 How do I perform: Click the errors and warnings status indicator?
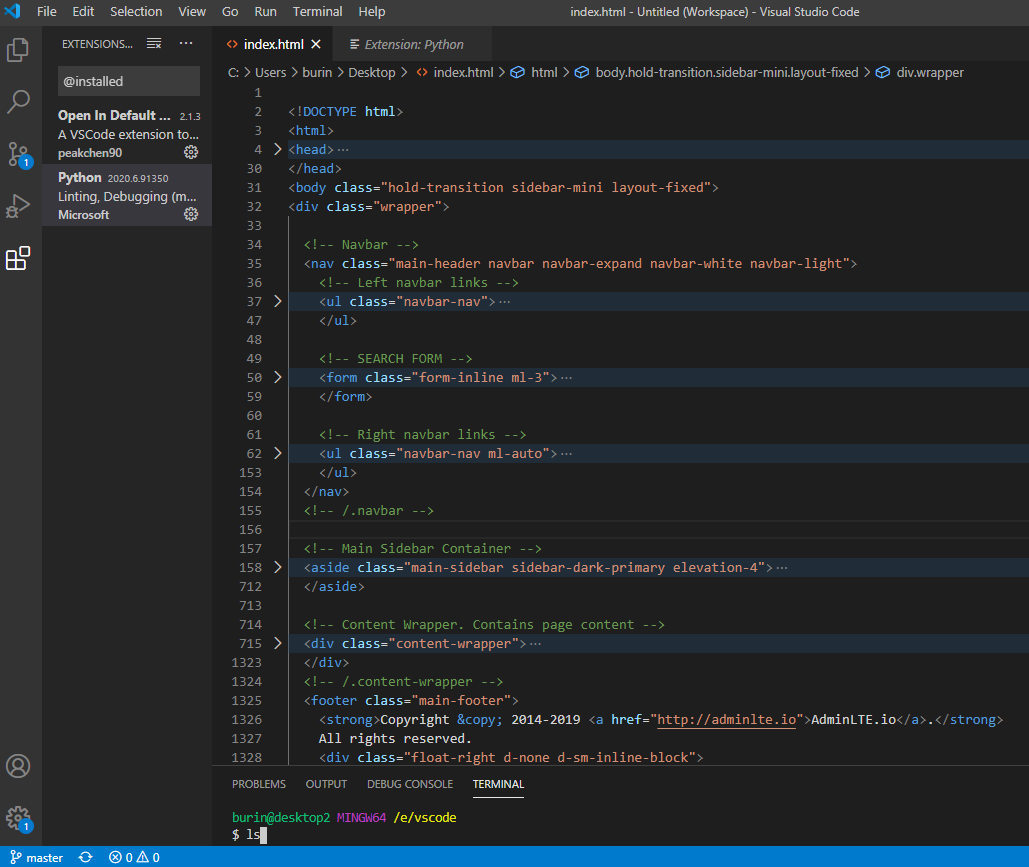point(134,857)
